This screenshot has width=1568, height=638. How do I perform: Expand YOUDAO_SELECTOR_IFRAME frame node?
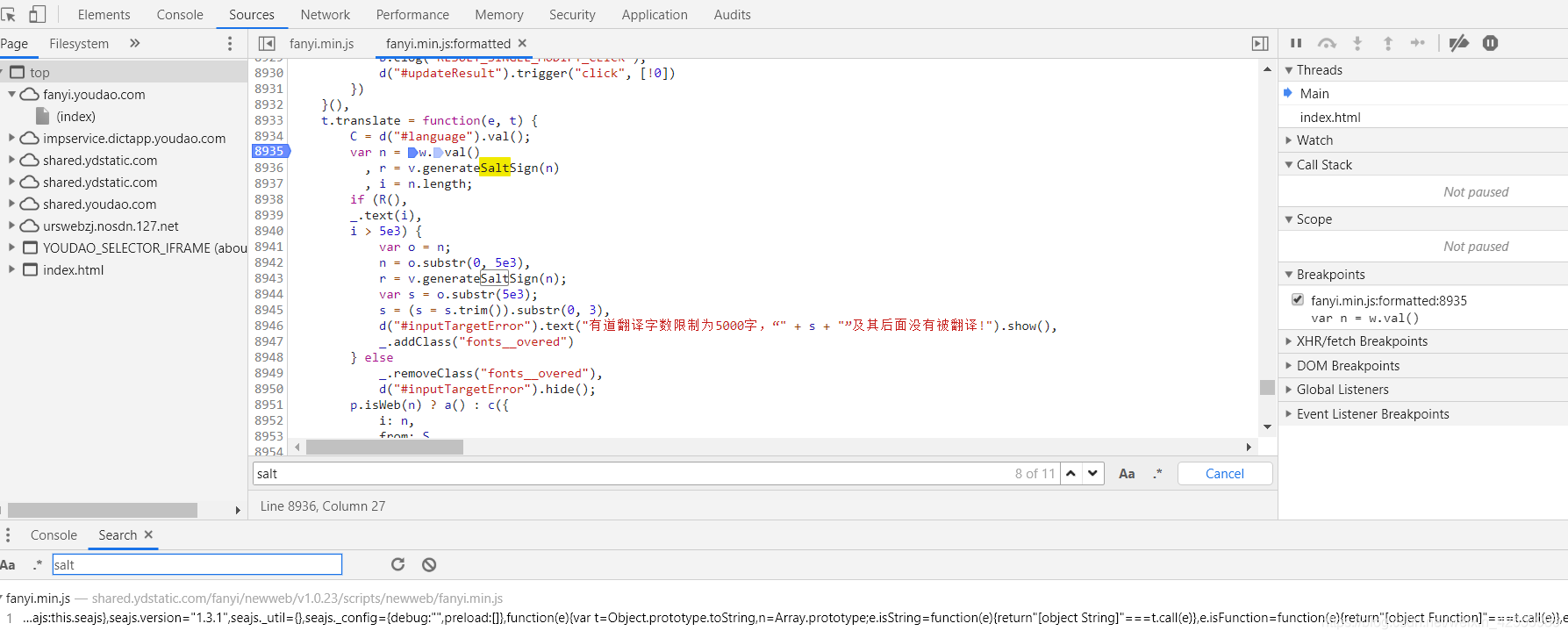click(12, 247)
